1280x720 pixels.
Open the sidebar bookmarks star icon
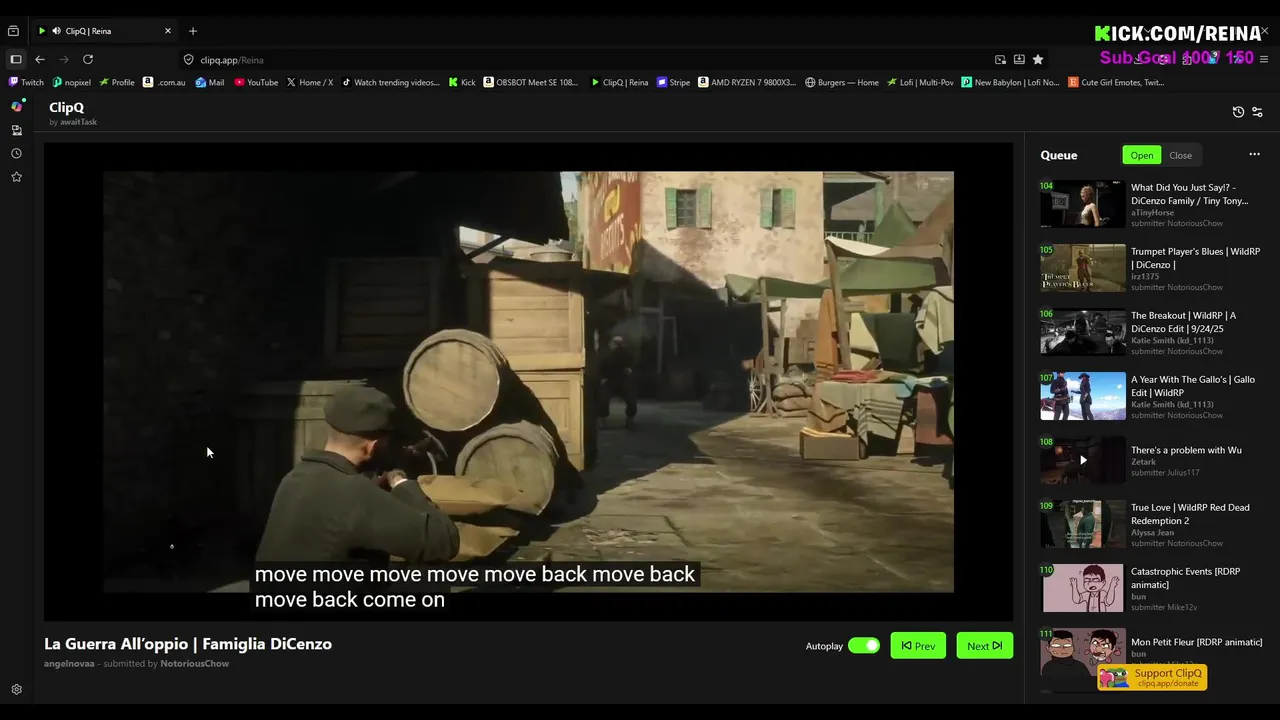[x=16, y=177]
